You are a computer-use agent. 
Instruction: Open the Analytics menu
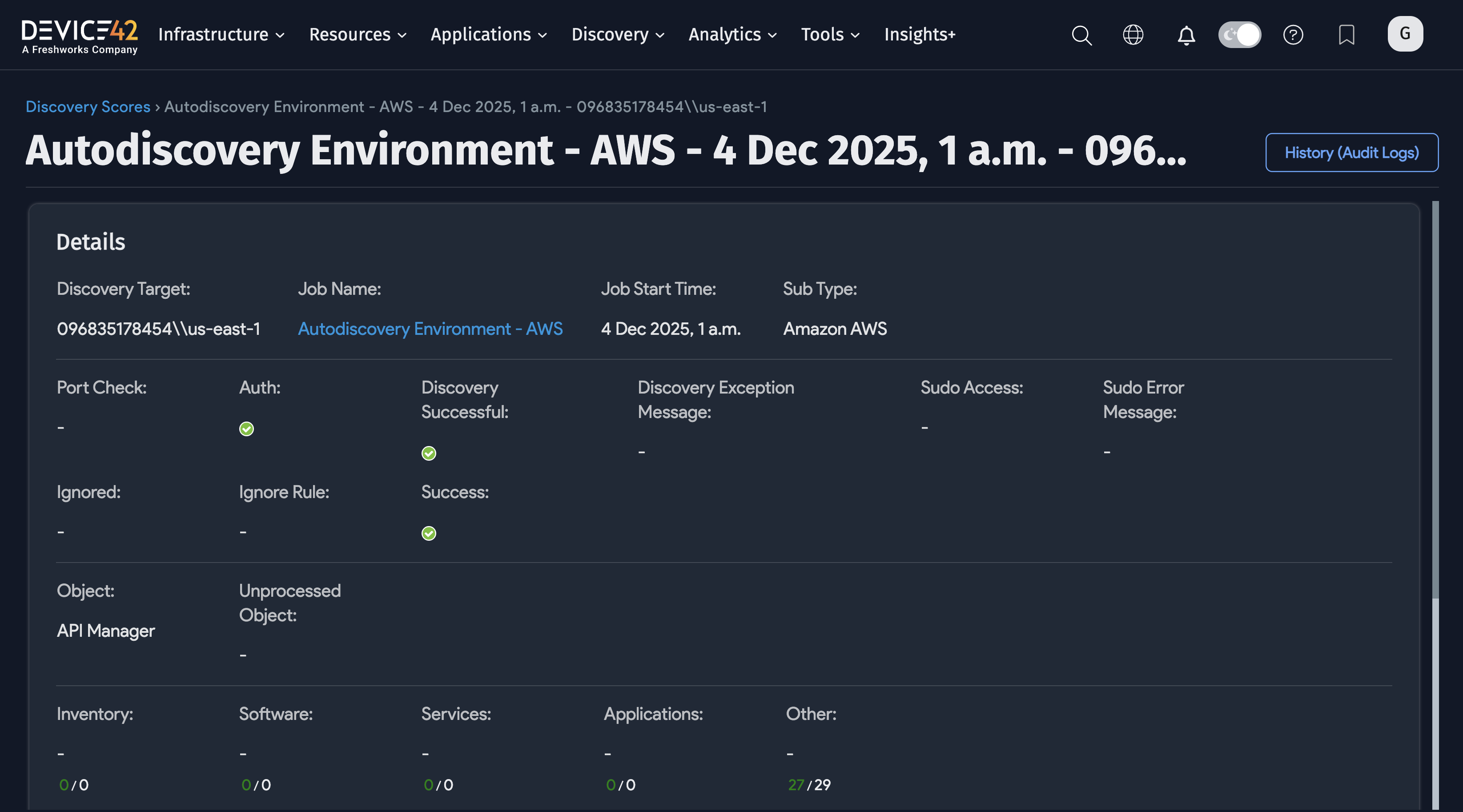[x=732, y=35]
